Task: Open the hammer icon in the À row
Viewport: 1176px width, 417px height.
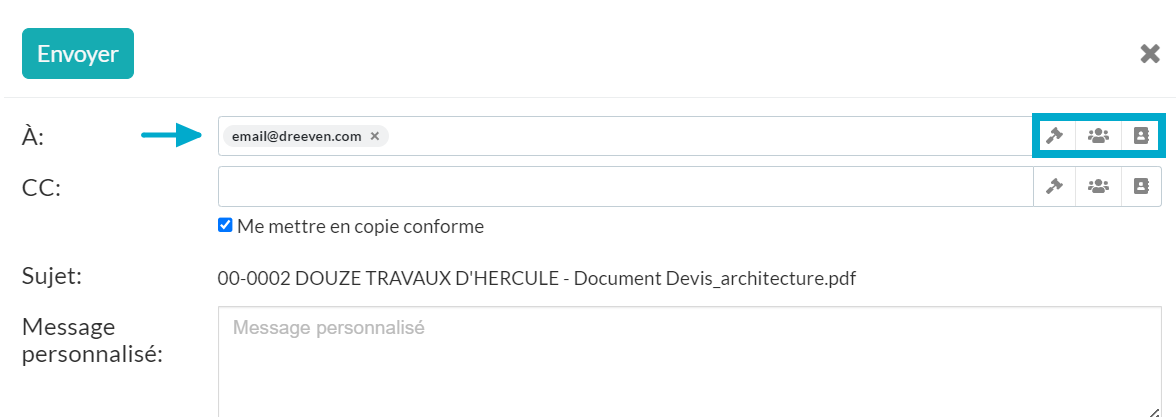Action: tap(1055, 136)
